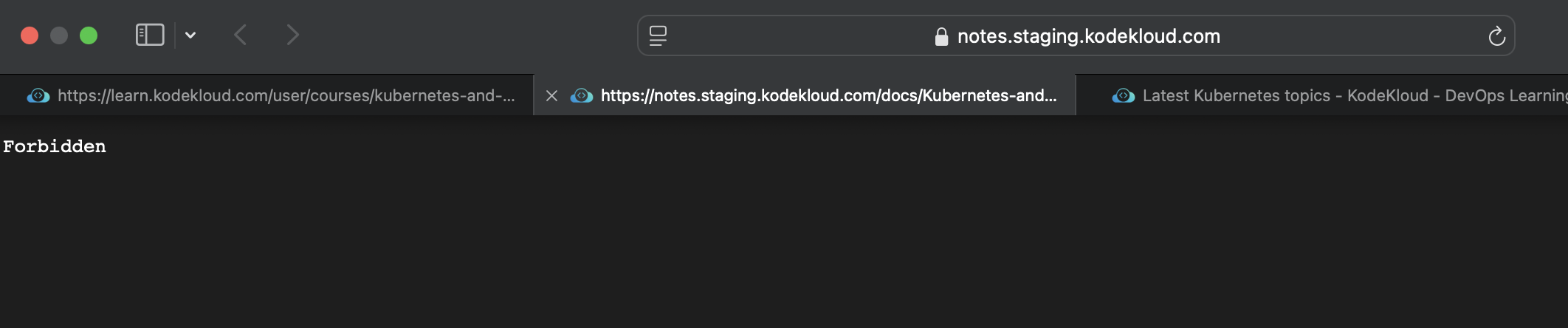Click the lock icon beside the URL

[941, 36]
